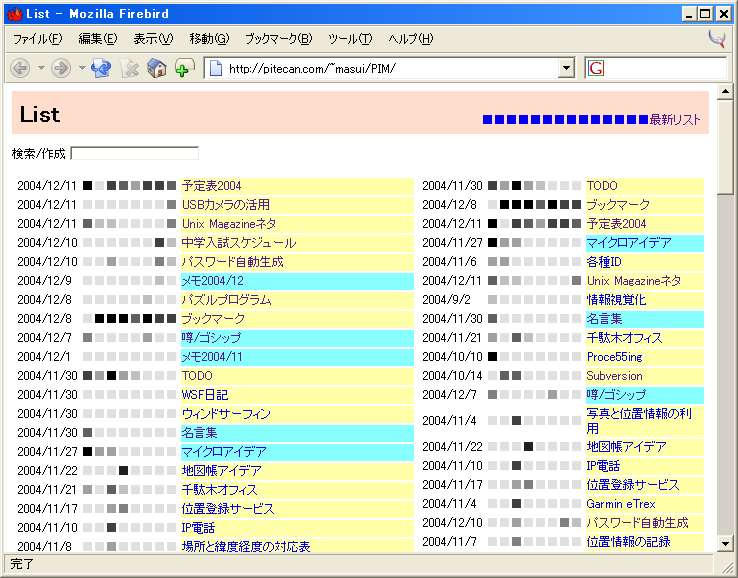
Task: Click the date 2004/12/1
Action: [x=44, y=357]
